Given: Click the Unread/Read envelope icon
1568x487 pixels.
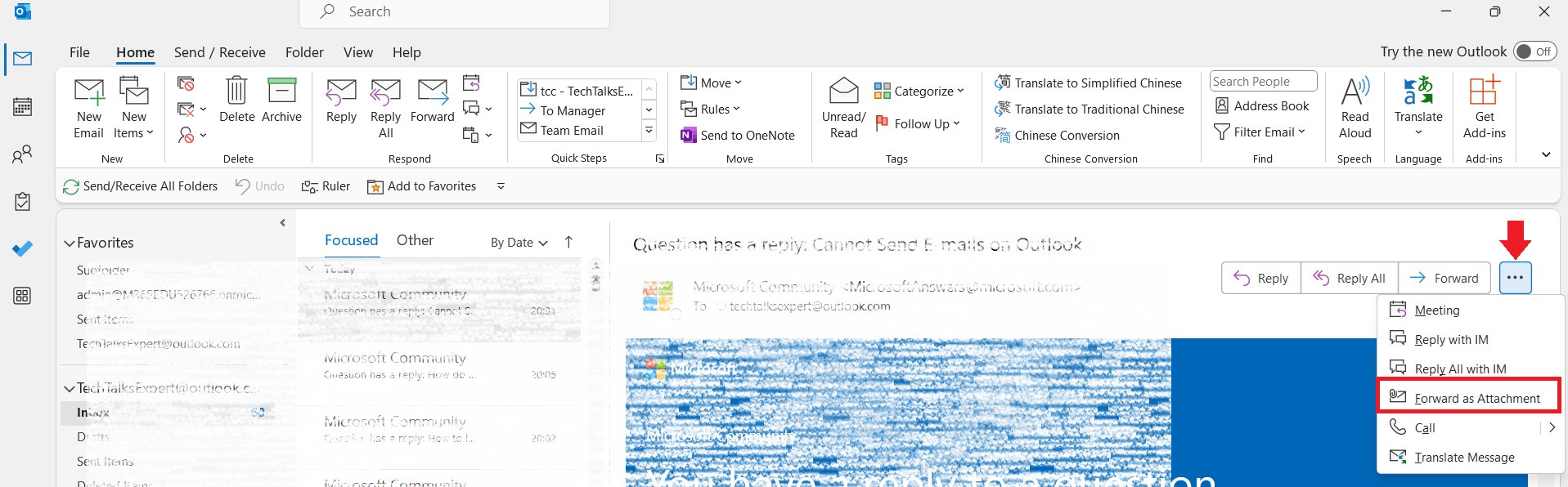Looking at the screenshot, I should pos(843,108).
